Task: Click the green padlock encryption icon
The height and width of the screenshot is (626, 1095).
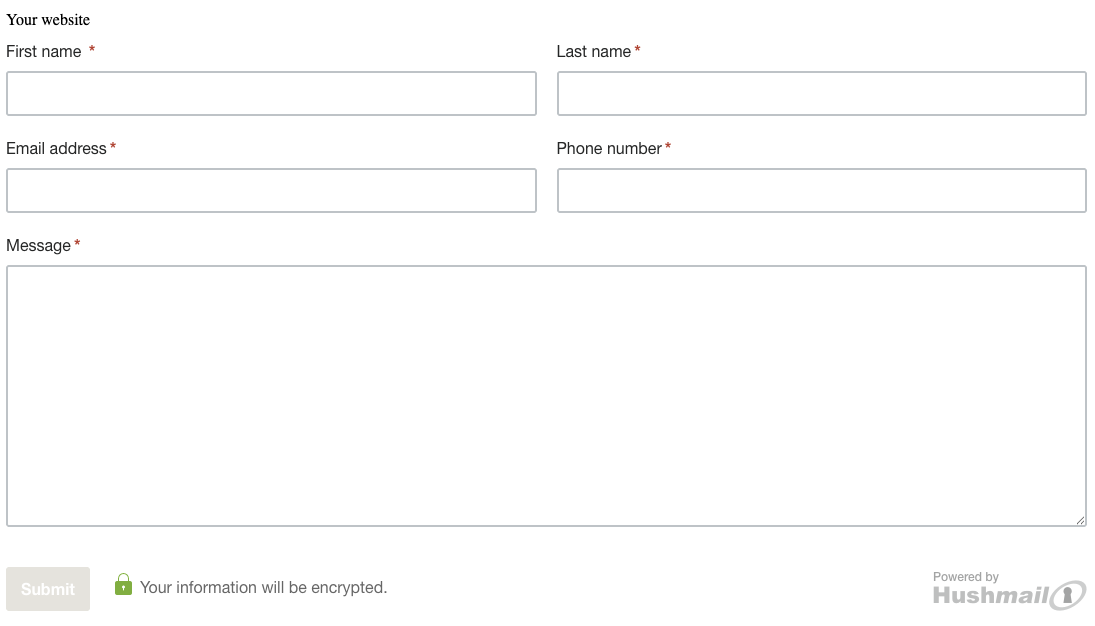Action: coord(124,584)
